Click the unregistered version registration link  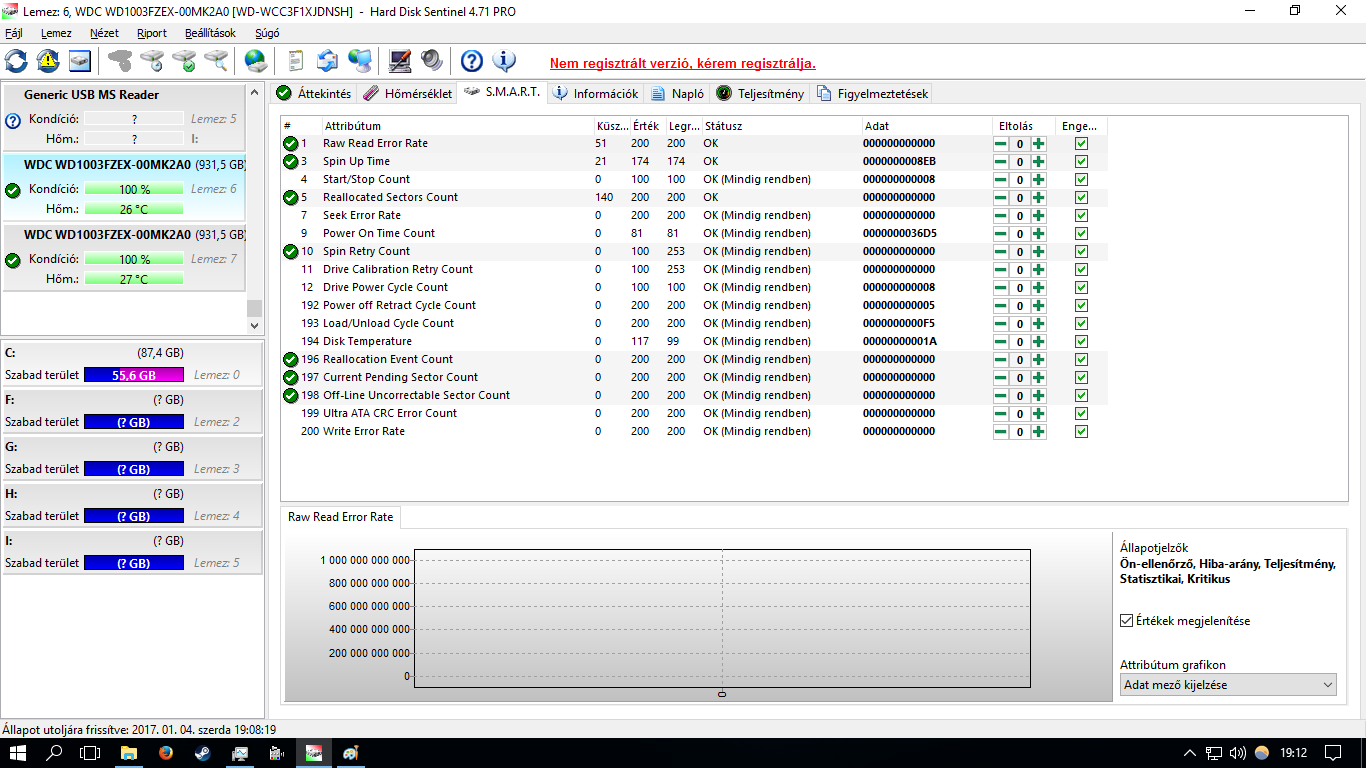(683, 63)
